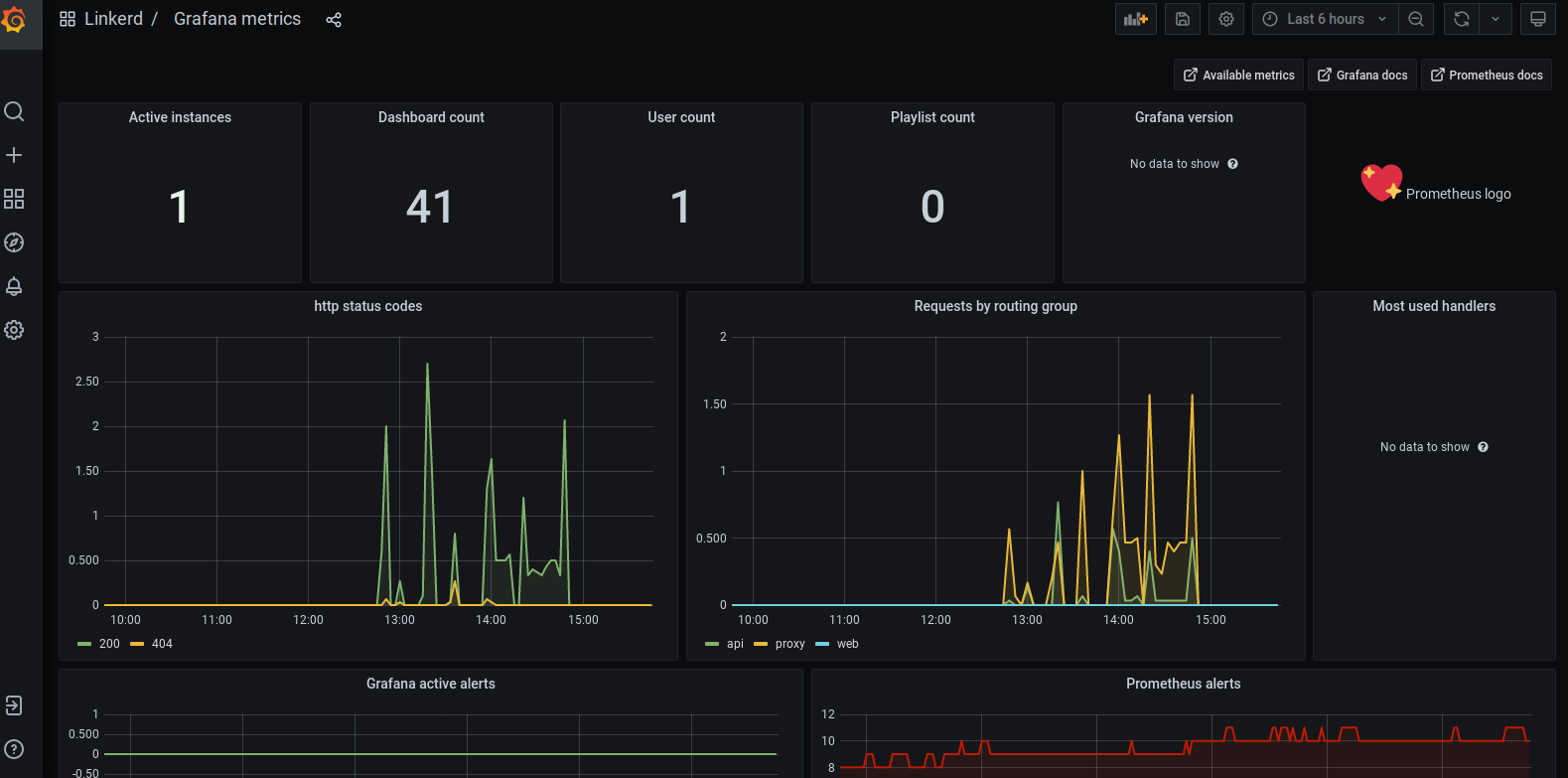Click the dashboard grid icon beside Linkerd

tap(68, 19)
